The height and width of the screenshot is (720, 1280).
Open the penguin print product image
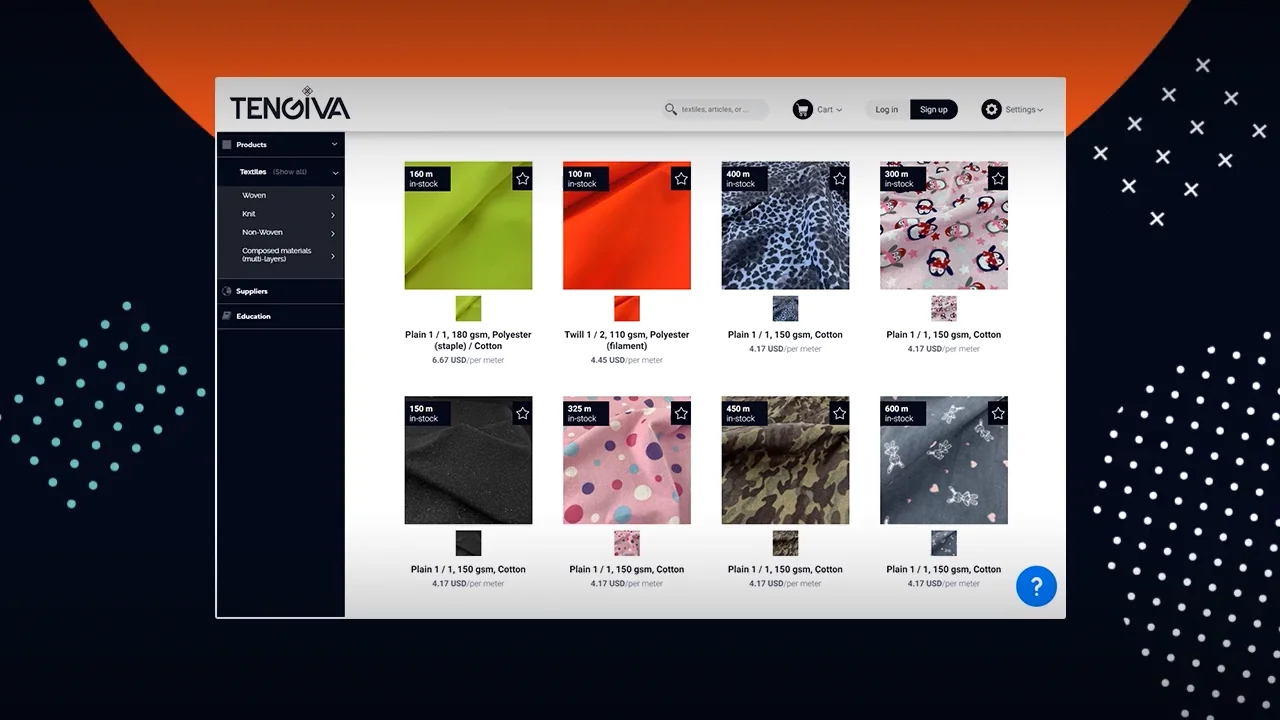pos(944,226)
